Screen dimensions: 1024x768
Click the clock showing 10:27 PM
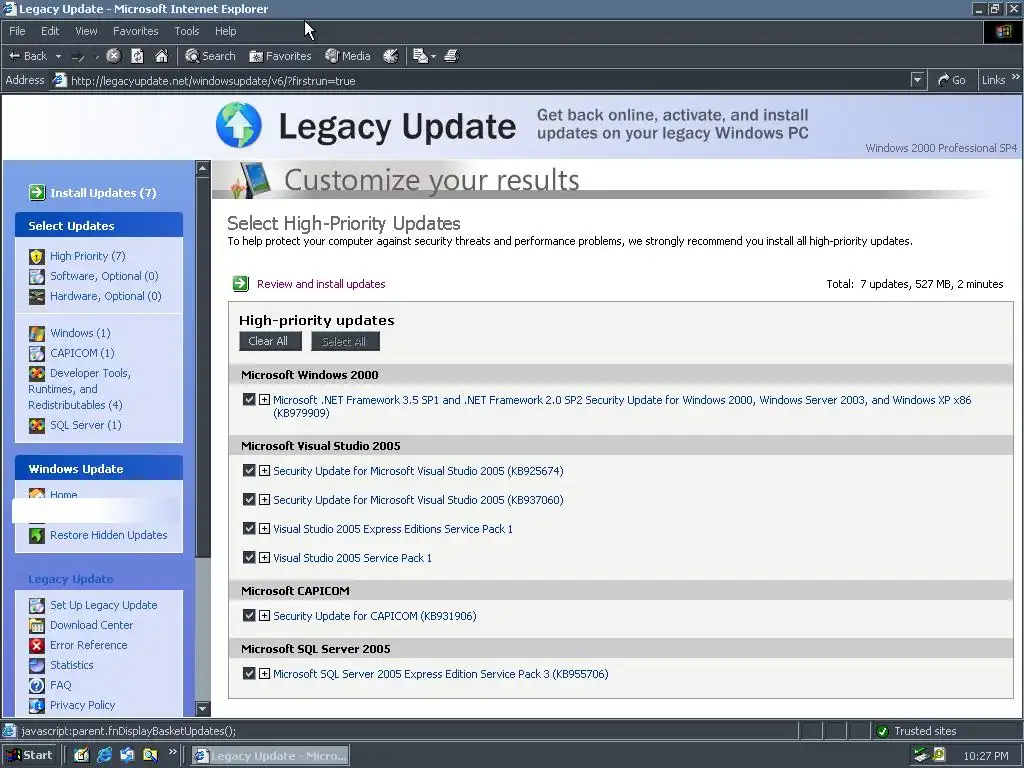click(985, 756)
